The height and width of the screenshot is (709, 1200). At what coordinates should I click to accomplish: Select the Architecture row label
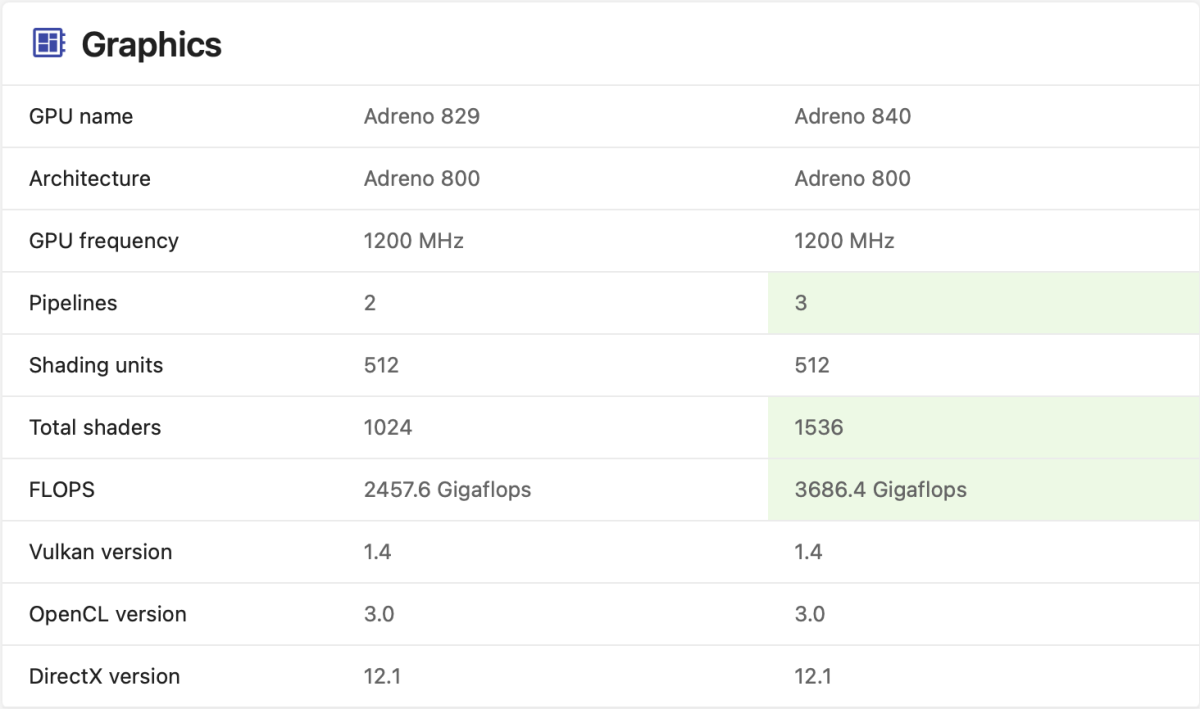click(x=90, y=178)
